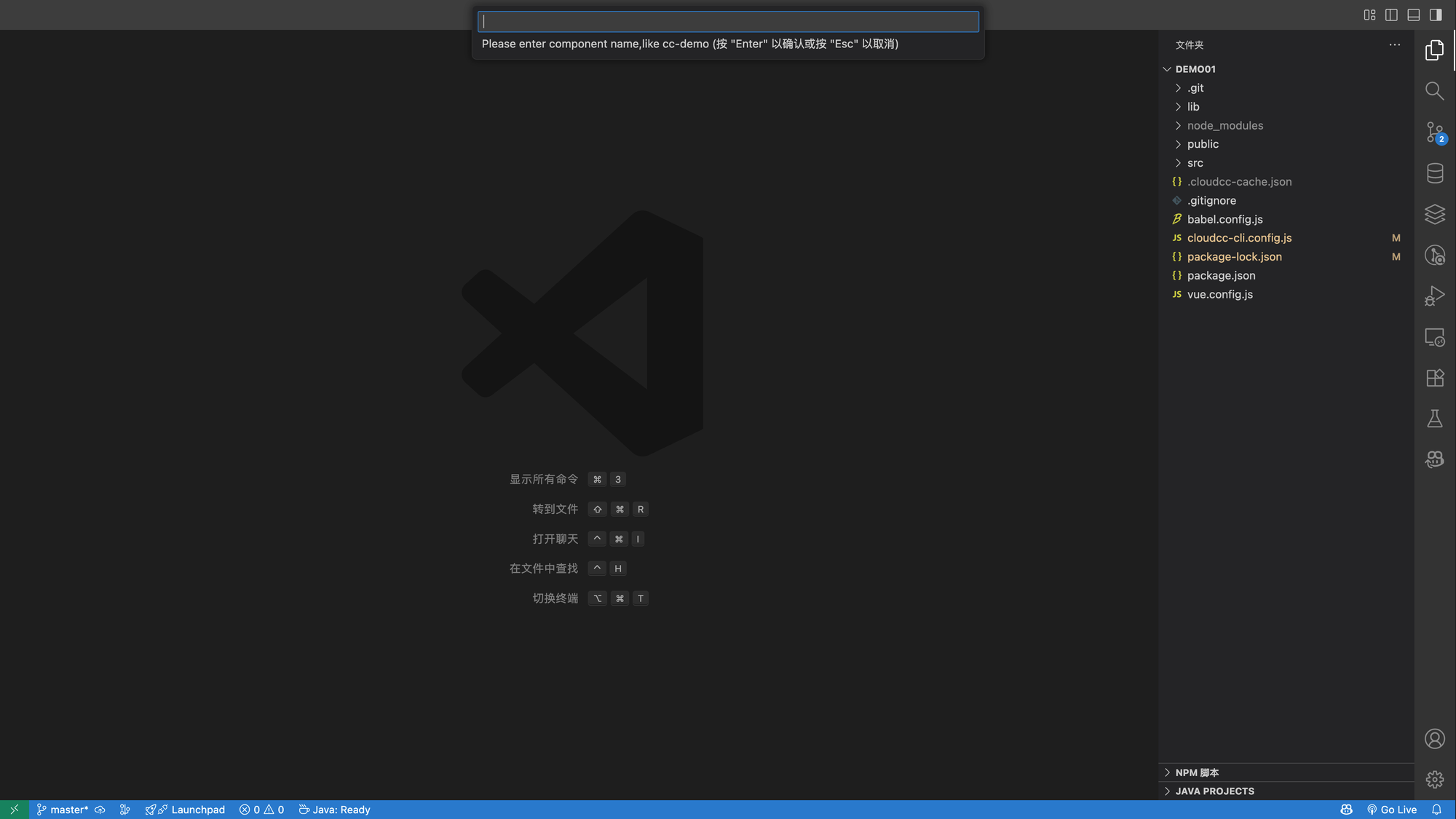Click the notifications bell in status bar
The image size is (1456, 819).
point(1436,810)
